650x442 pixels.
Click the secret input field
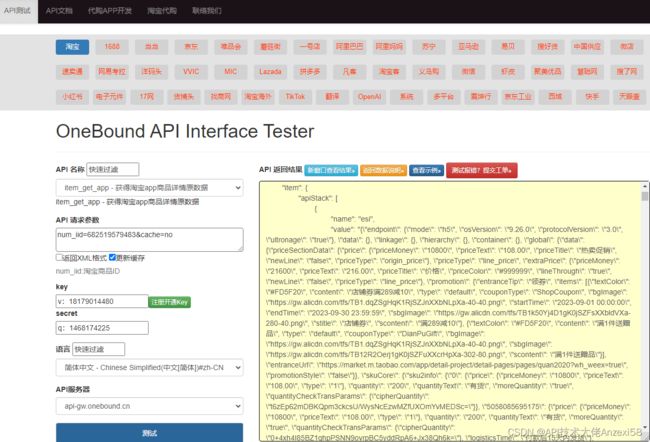click(102, 328)
